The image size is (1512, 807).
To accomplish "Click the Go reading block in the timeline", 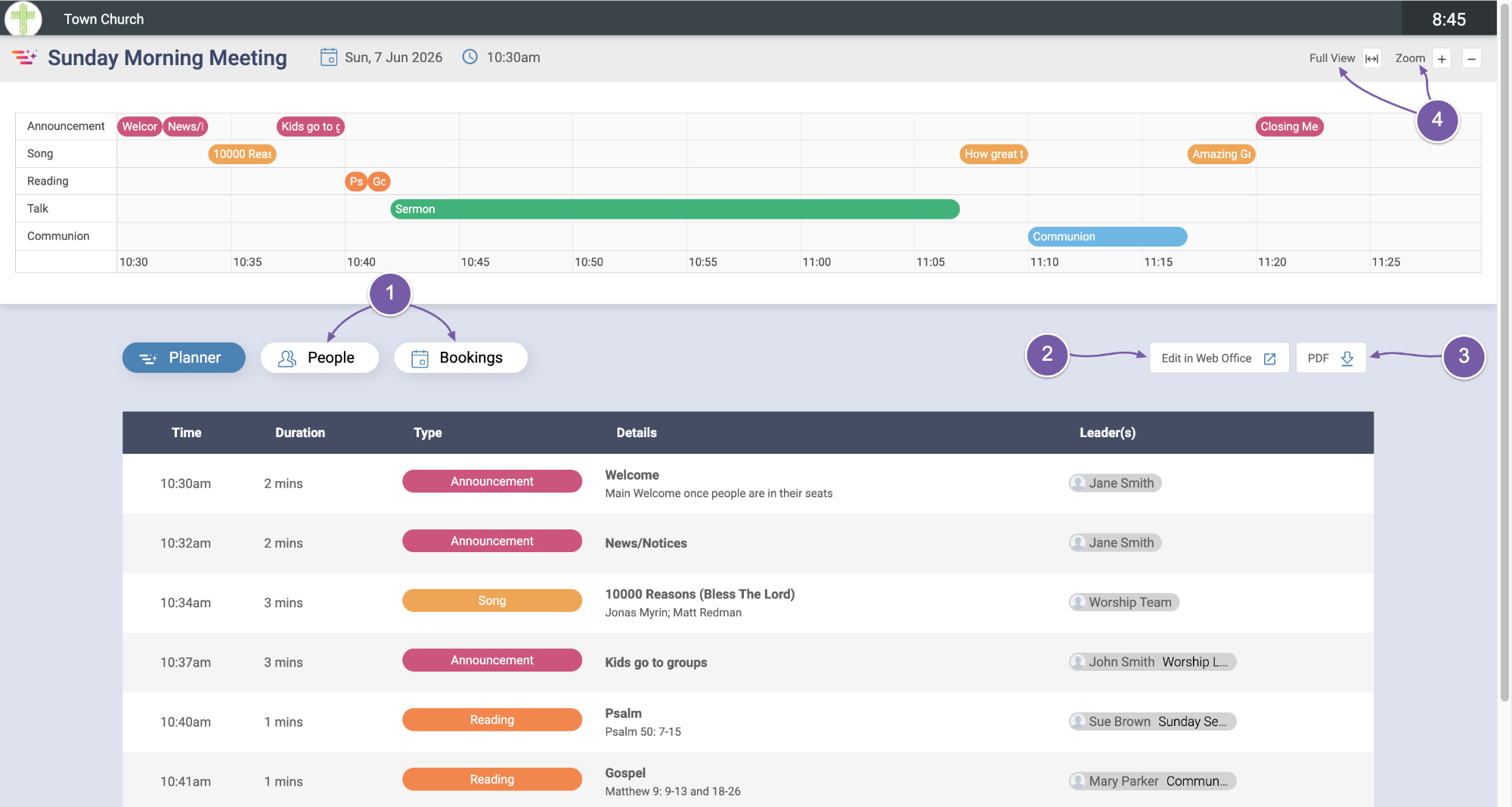I will (x=380, y=182).
